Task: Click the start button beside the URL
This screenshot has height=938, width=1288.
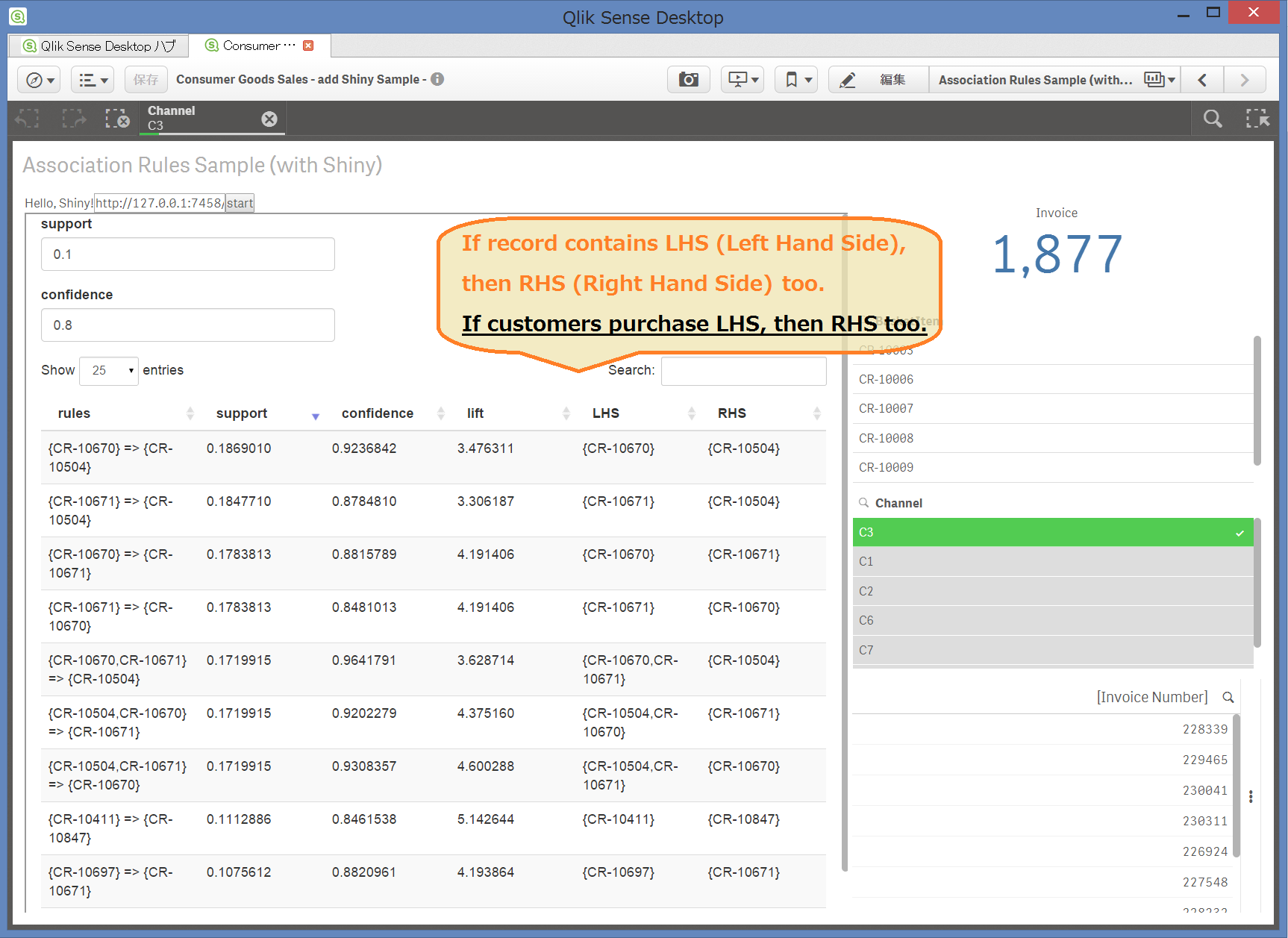Action: coord(240,203)
